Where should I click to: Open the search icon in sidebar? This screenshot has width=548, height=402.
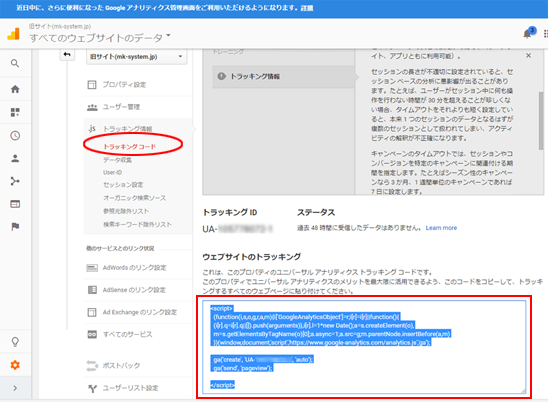pyautogui.click(x=15, y=63)
